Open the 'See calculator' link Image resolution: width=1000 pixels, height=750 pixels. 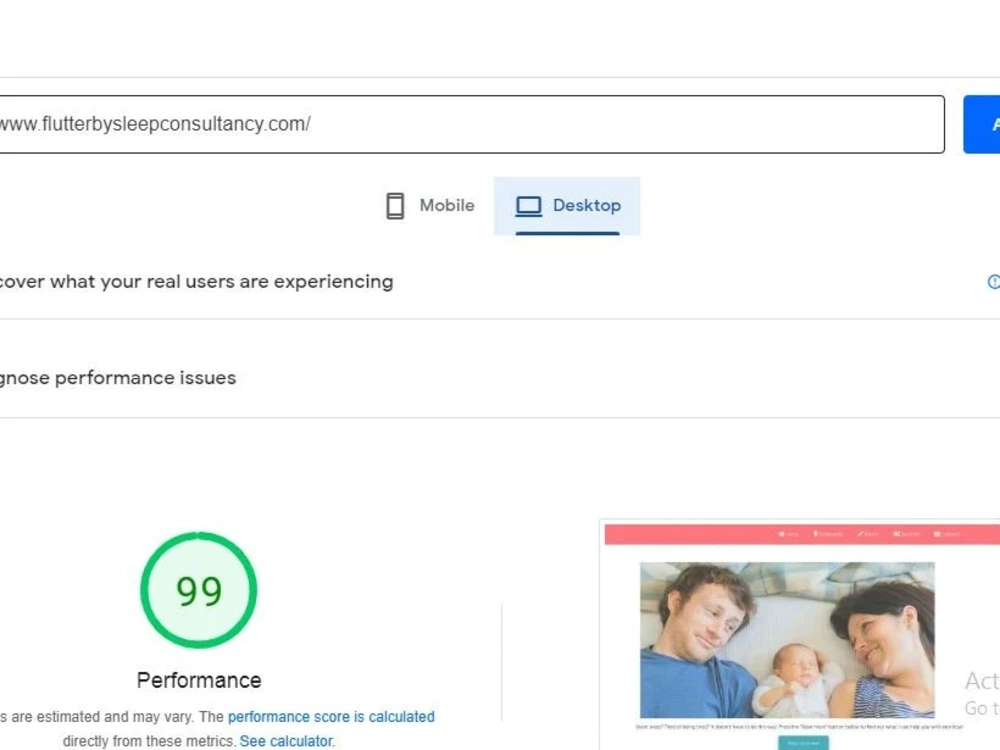287,741
